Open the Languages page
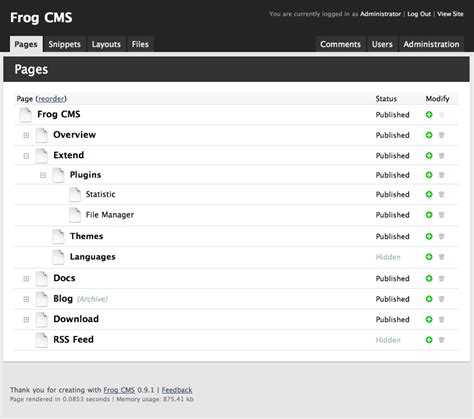This screenshot has height=419, width=474. coord(92,257)
